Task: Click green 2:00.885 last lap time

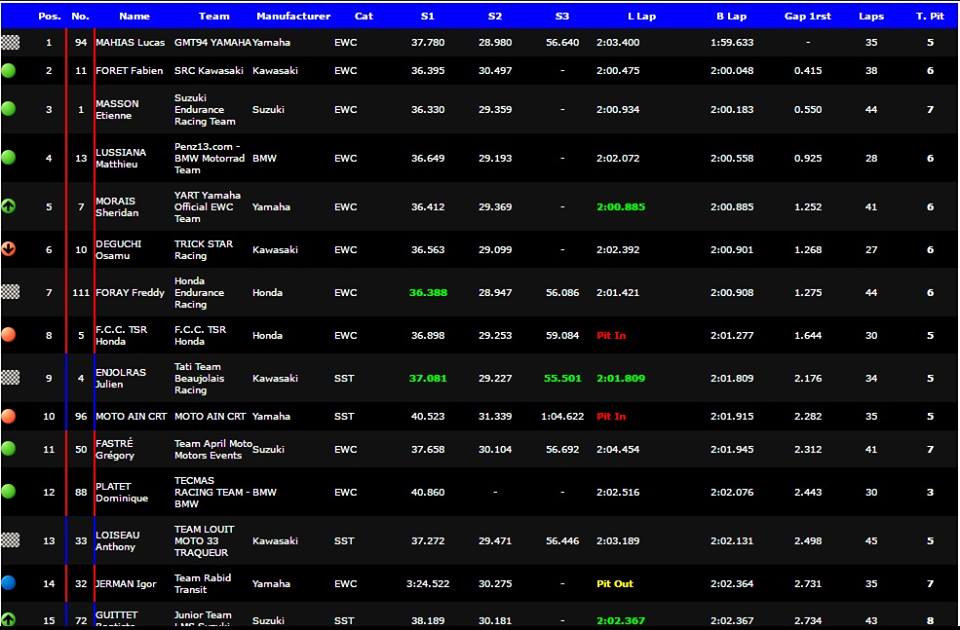Action: [x=620, y=207]
